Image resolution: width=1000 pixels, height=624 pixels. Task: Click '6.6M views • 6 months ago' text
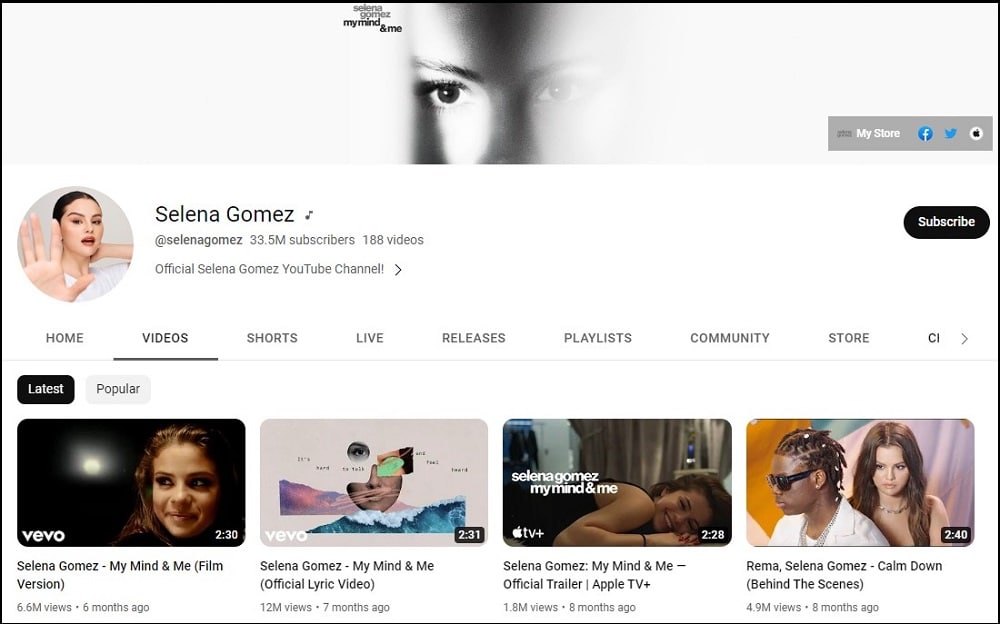pyautogui.click(x=83, y=607)
